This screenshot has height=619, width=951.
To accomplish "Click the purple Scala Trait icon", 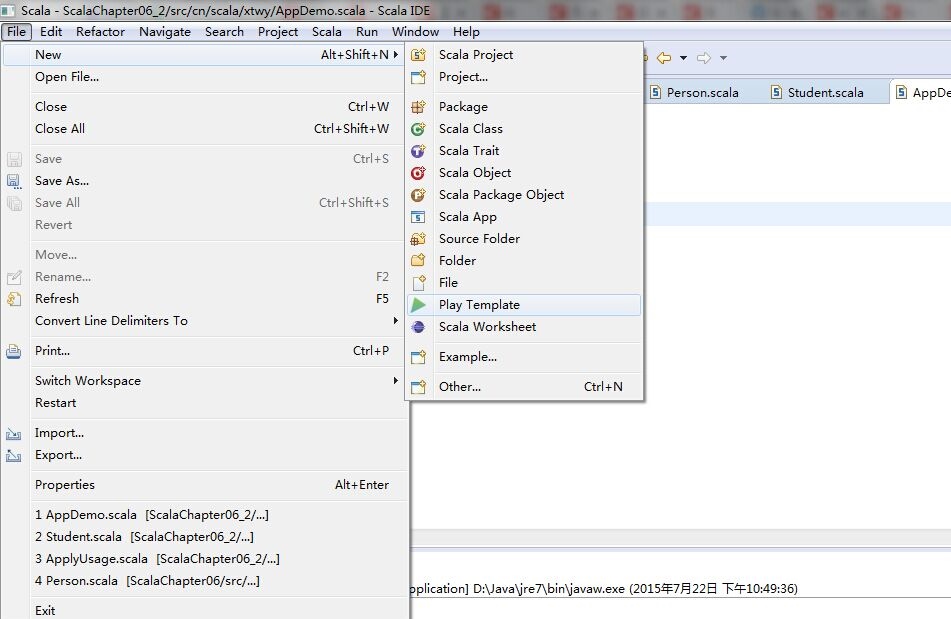I will point(418,151).
